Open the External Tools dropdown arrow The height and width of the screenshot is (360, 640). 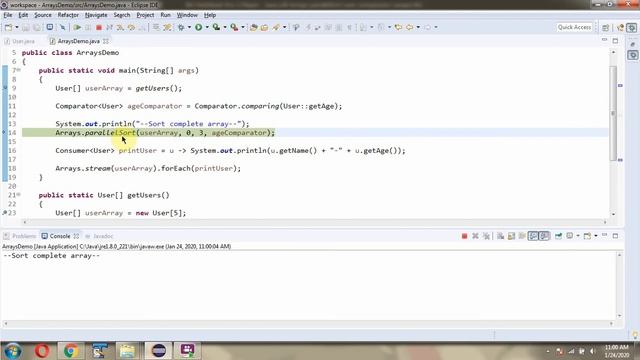[243, 27]
